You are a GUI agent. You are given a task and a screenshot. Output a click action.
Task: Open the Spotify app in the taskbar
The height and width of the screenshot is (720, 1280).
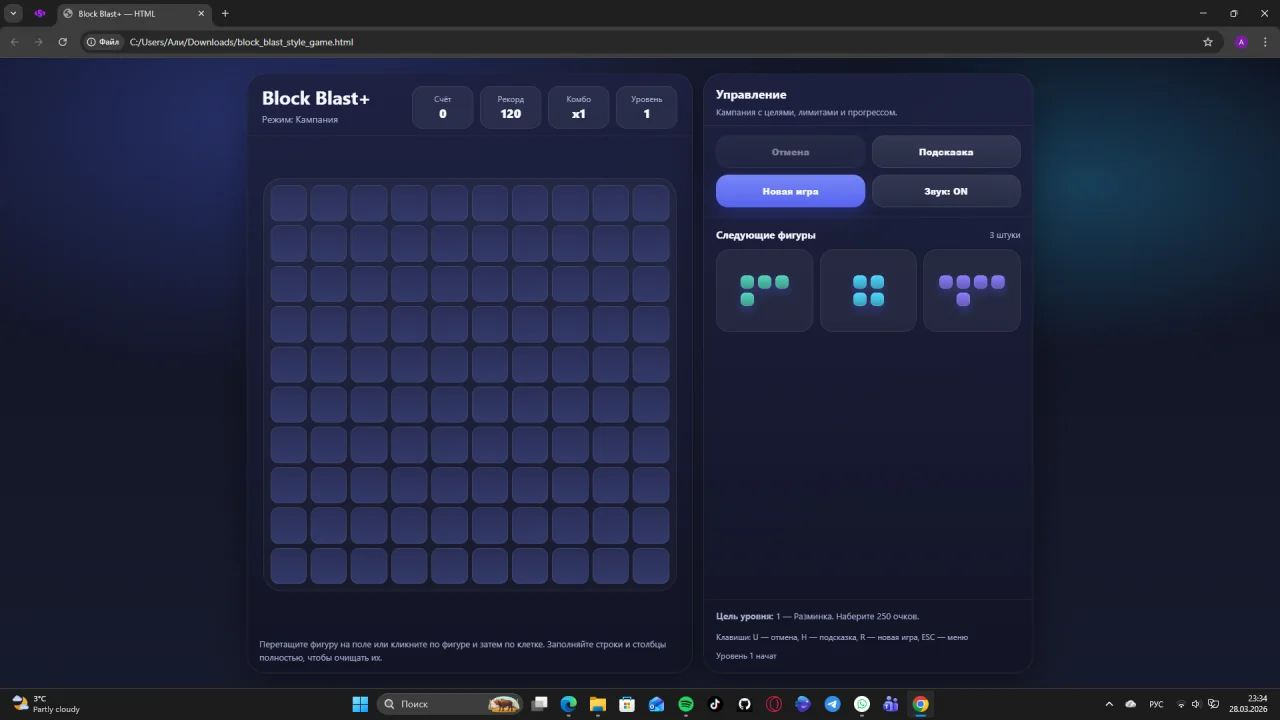(x=686, y=704)
